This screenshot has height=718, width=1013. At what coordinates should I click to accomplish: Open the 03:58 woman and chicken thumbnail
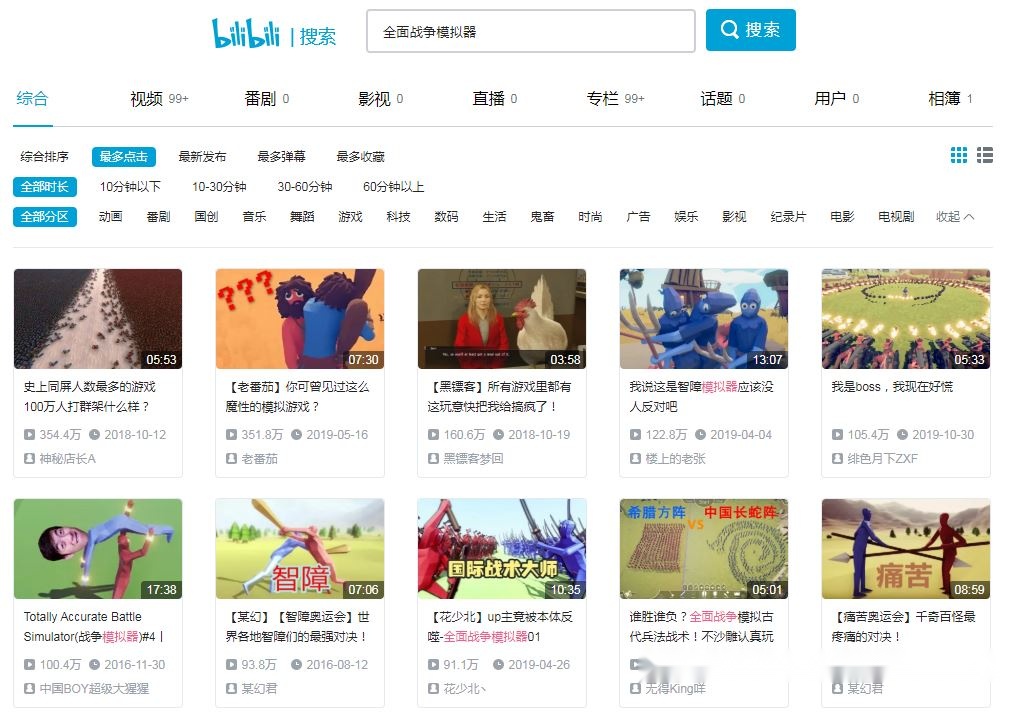point(502,319)
